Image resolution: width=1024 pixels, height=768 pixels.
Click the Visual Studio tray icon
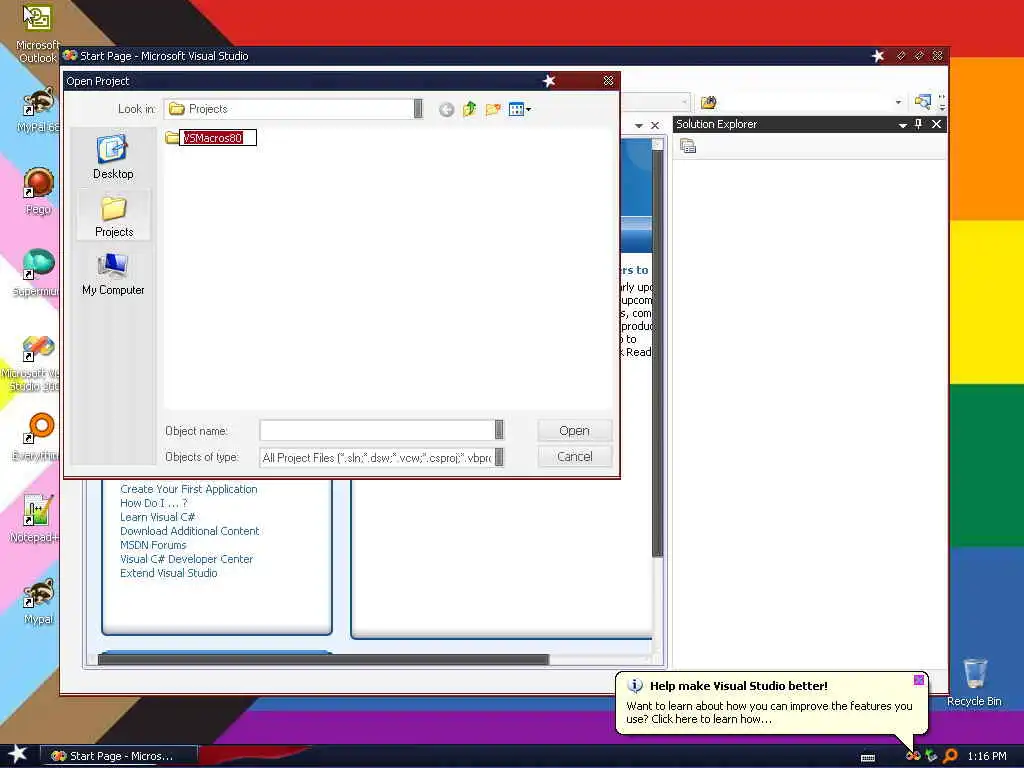coord(913,756)
